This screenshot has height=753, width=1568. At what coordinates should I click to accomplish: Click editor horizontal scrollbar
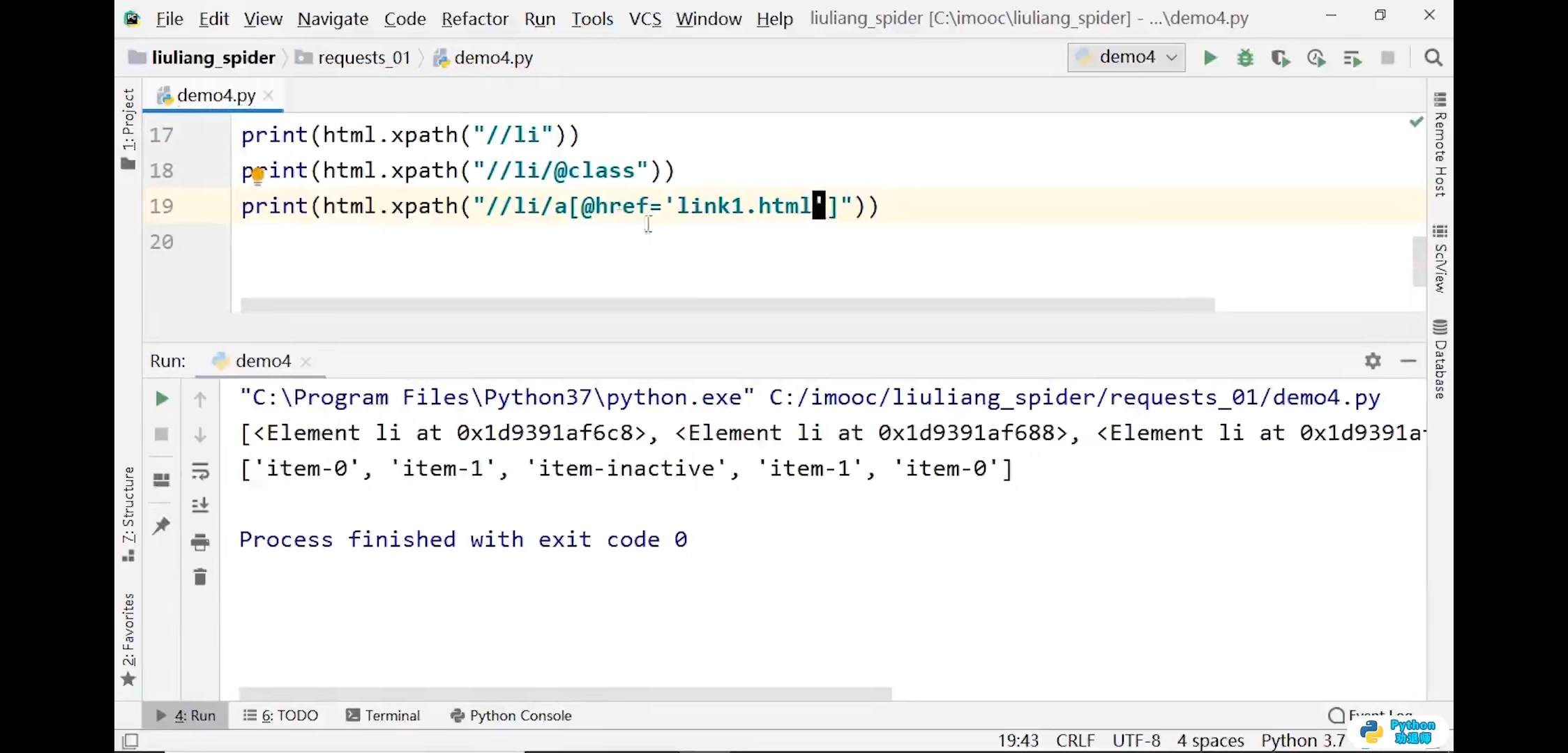pos(727,305)
